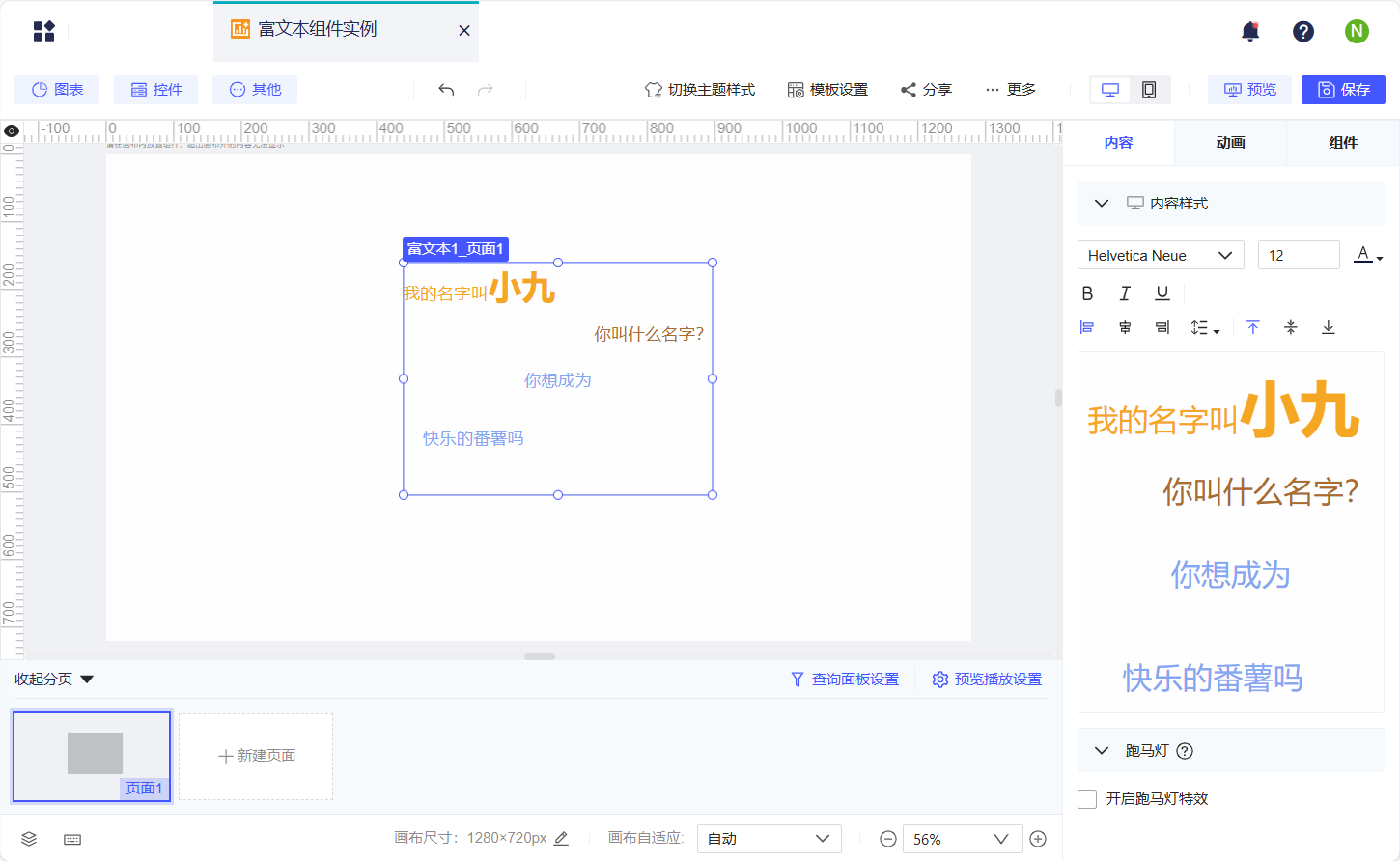The width and height of the screenshot is (1400, 861).
Task: Align content to the bottom
Action: (x=1329, y=328)
